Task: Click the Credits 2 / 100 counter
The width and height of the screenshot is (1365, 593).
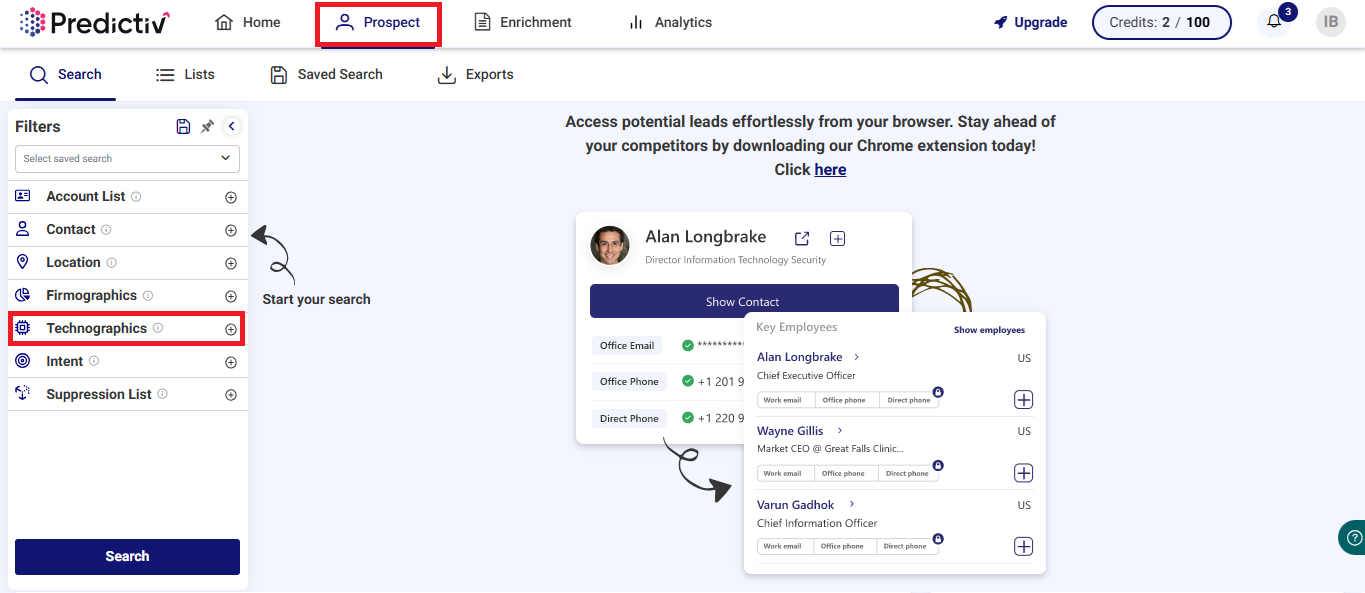Action: pyautogui.click(x=1161, y=22)
